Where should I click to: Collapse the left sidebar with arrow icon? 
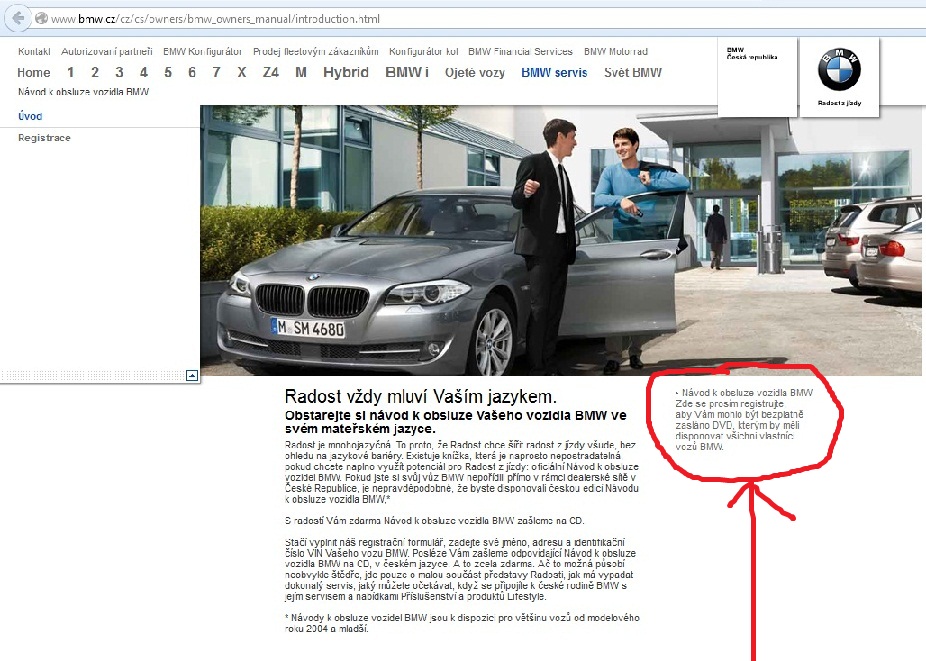[192, 375]
